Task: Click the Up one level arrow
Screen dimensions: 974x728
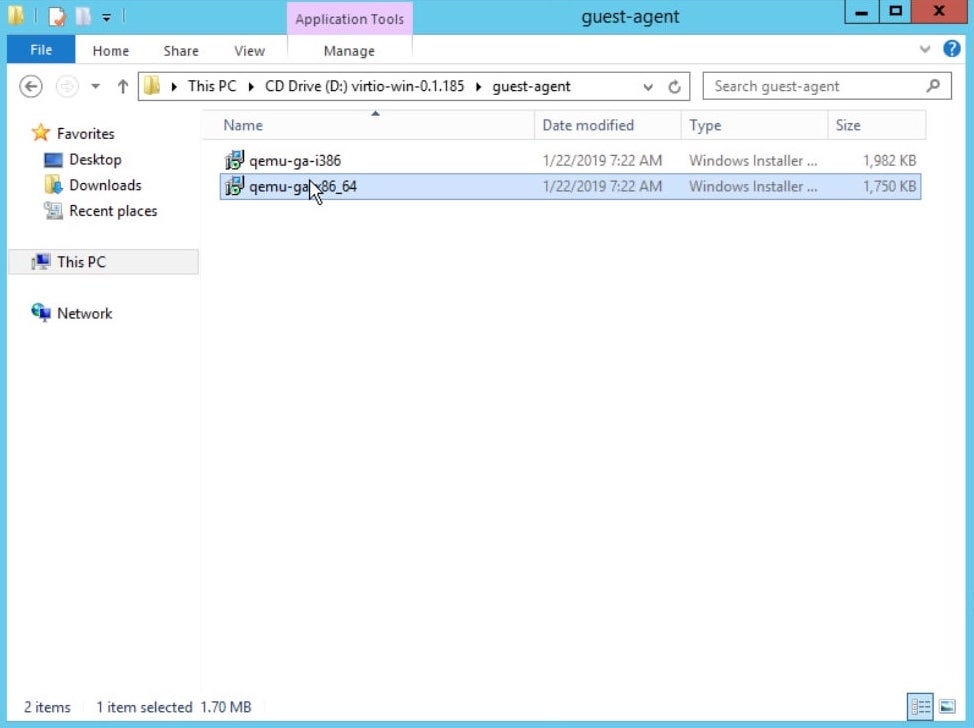Action: click(x=123, y=87)
